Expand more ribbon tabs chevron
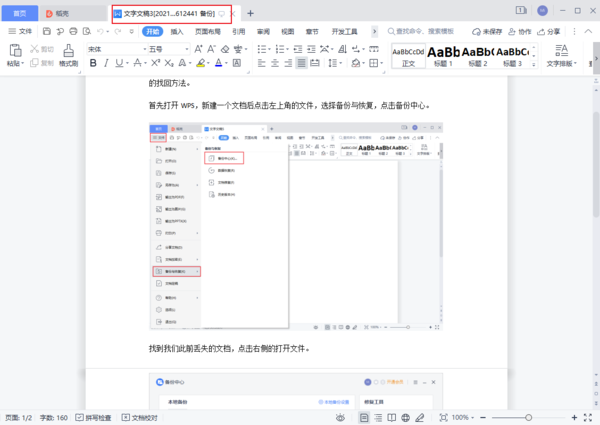 (375, 31)
